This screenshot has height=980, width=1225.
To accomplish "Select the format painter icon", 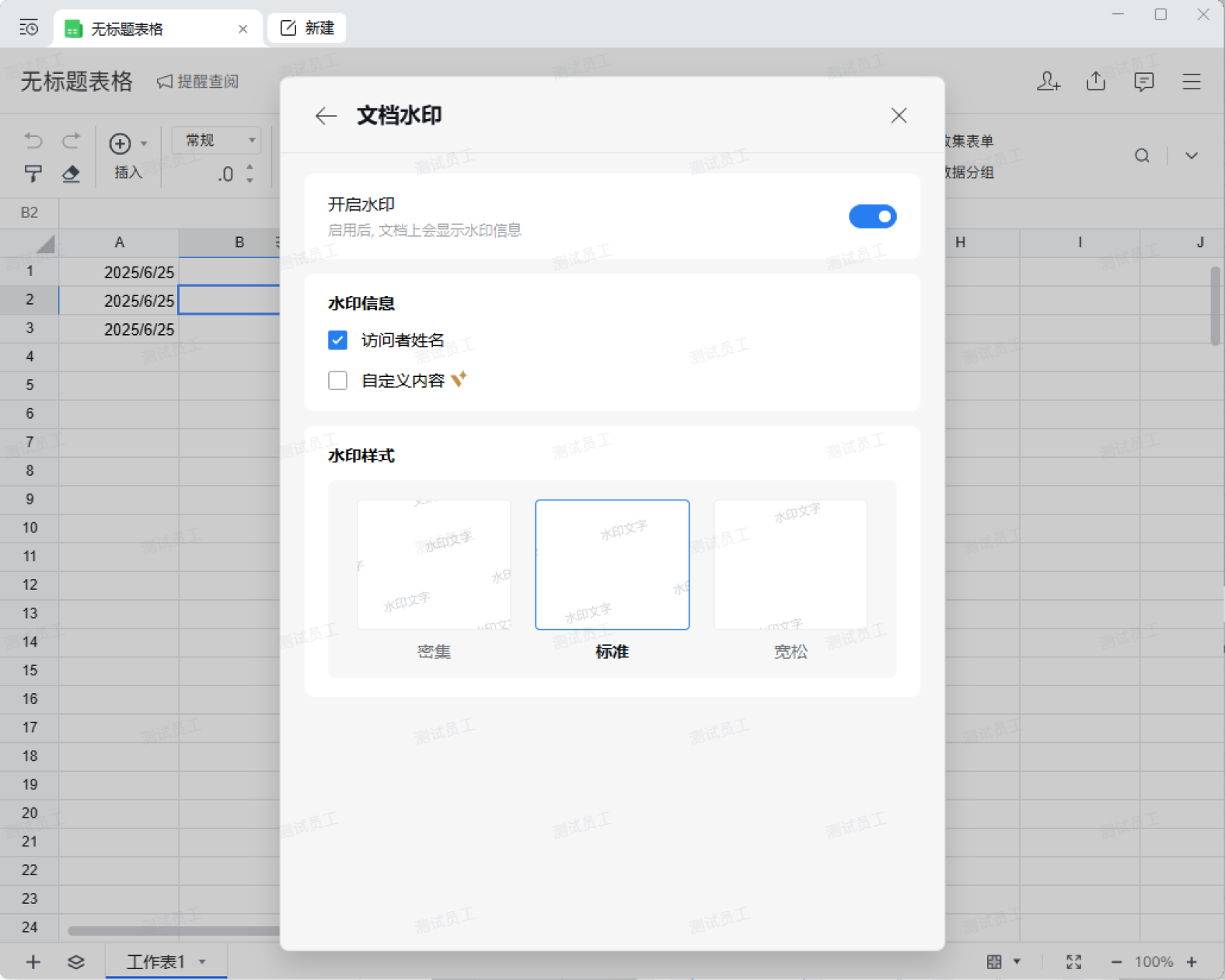I will pyautogui.click(x=33, y=173).
